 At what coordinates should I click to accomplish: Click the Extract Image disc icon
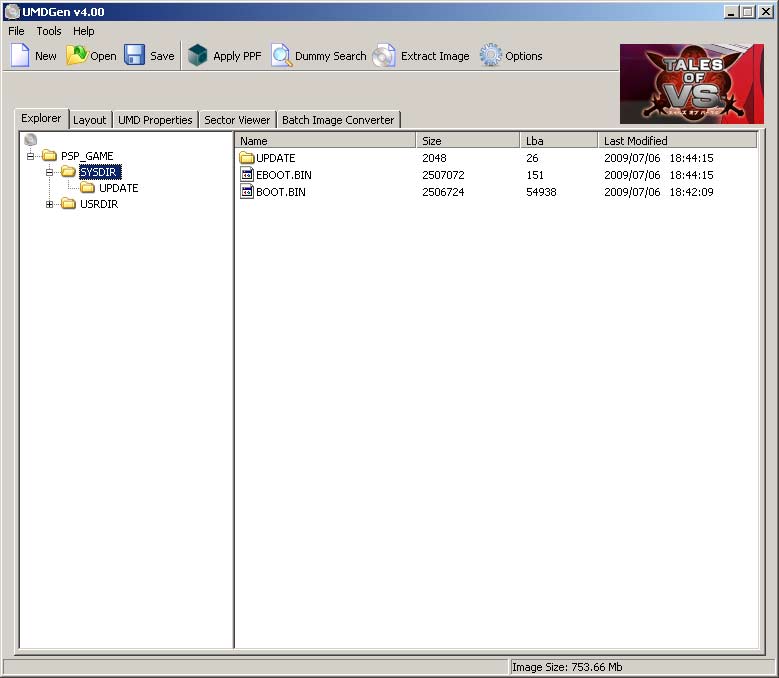384,55
